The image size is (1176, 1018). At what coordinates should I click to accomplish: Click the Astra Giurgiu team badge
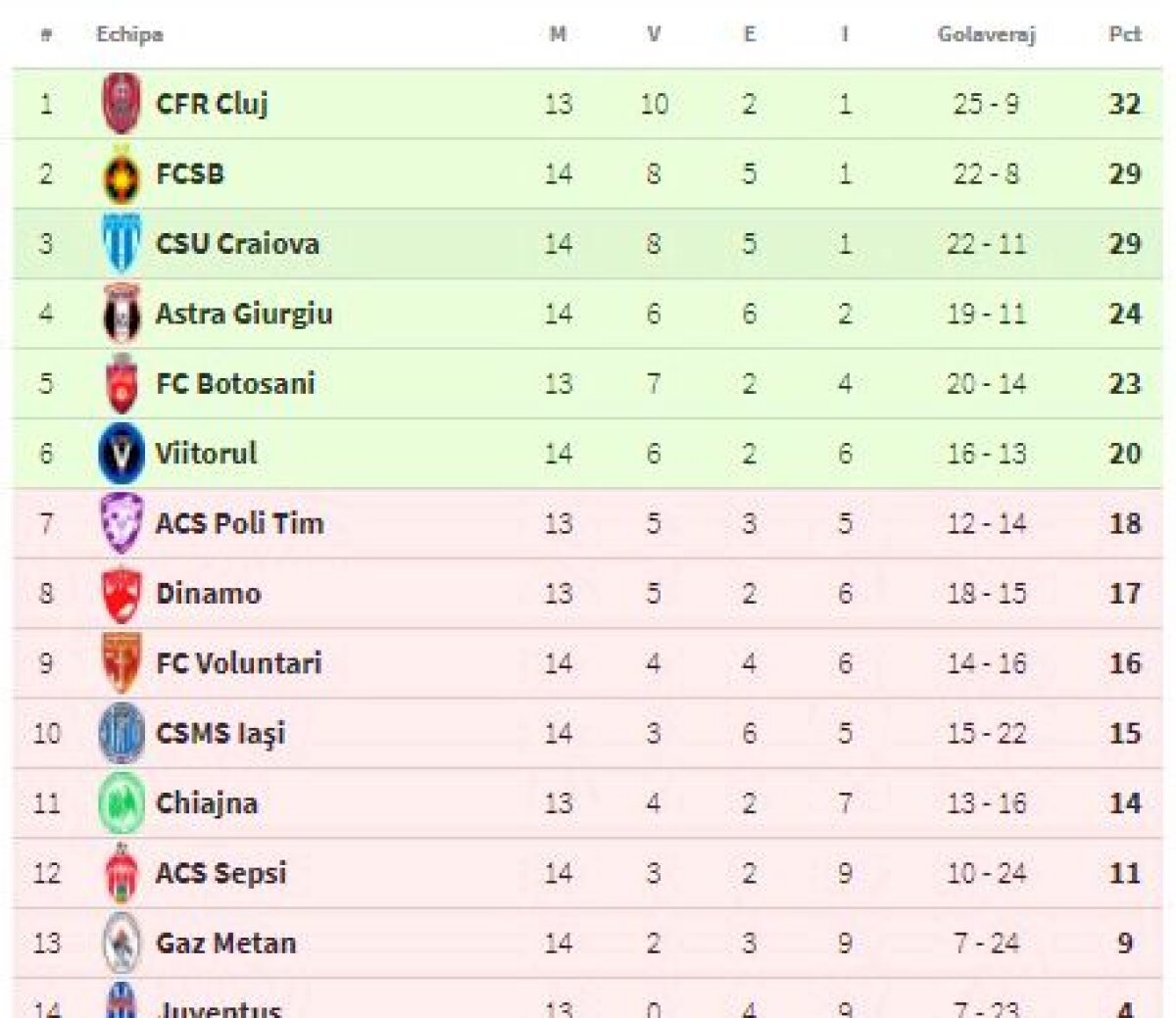[x=122, y=315]
